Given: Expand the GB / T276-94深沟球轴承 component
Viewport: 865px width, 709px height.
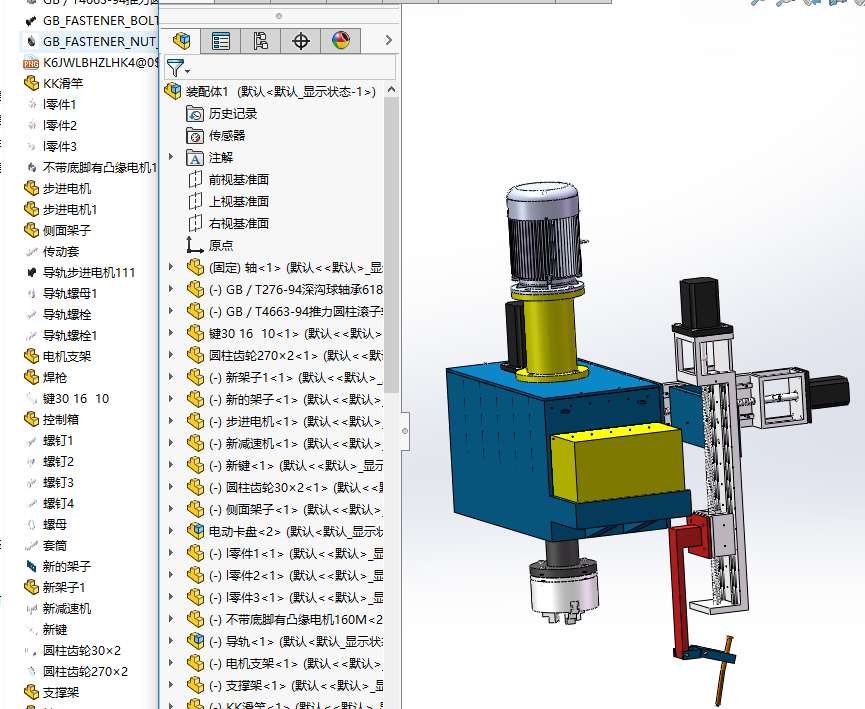Looking at the screenshot, I should (171, 289).
